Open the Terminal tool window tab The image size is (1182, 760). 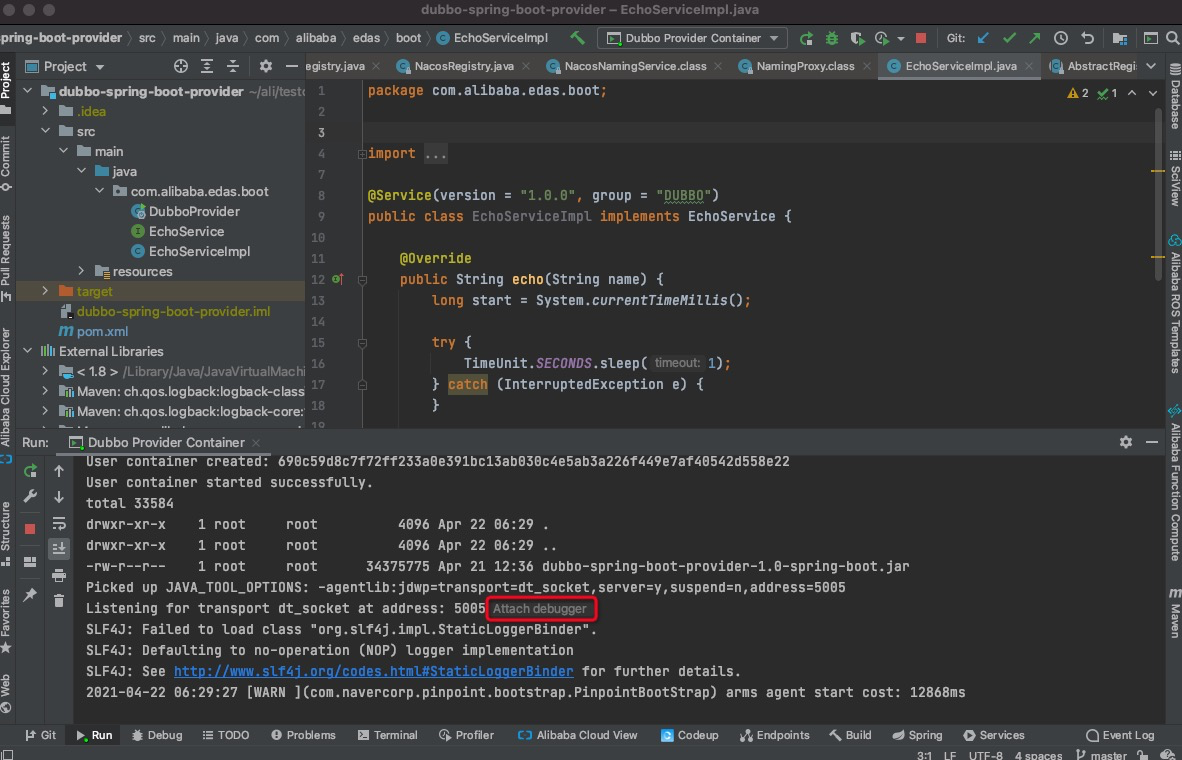[x=386, y=735]
